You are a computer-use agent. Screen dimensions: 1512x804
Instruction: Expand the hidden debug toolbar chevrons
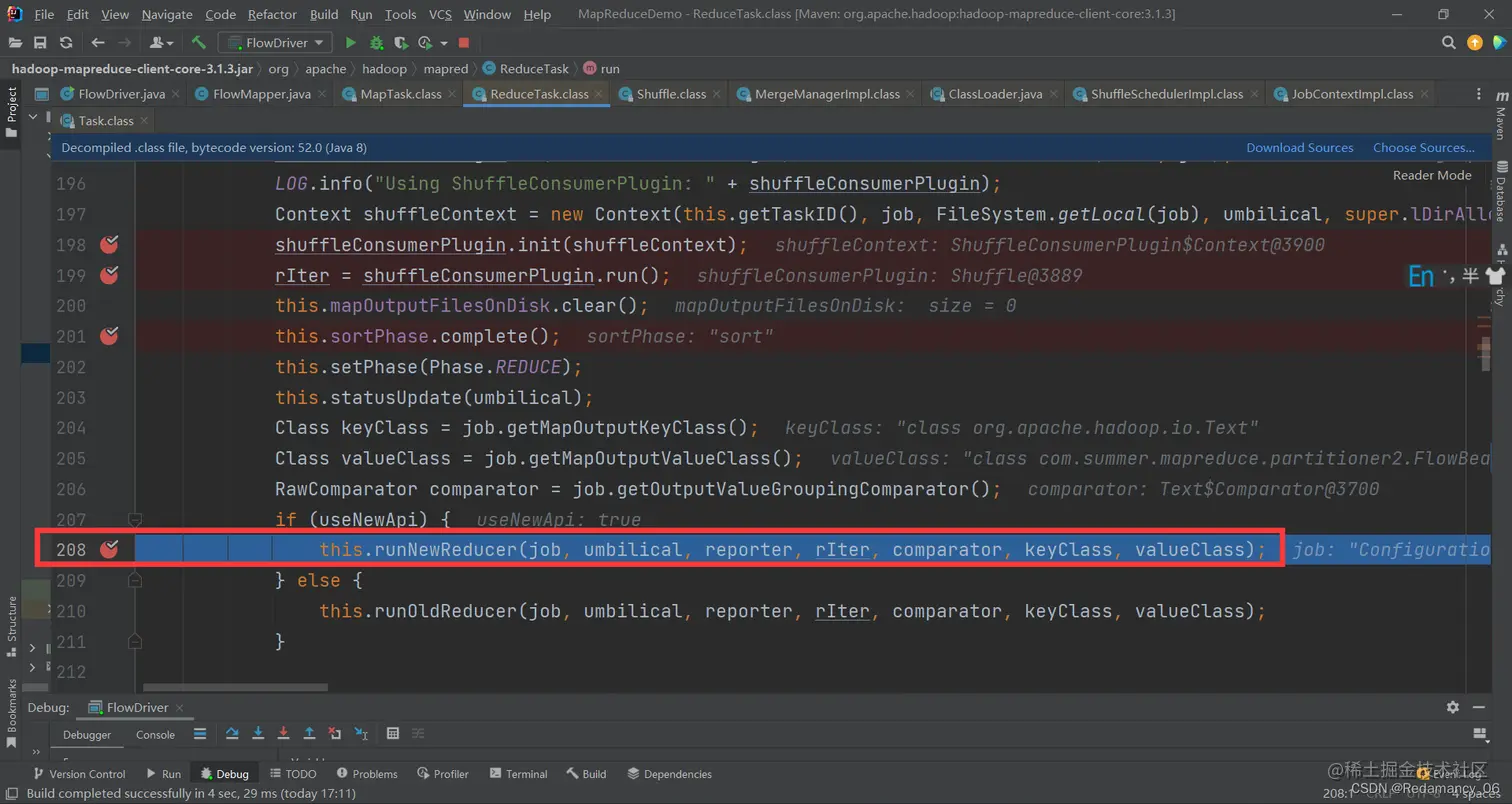[x=37, y=752]
